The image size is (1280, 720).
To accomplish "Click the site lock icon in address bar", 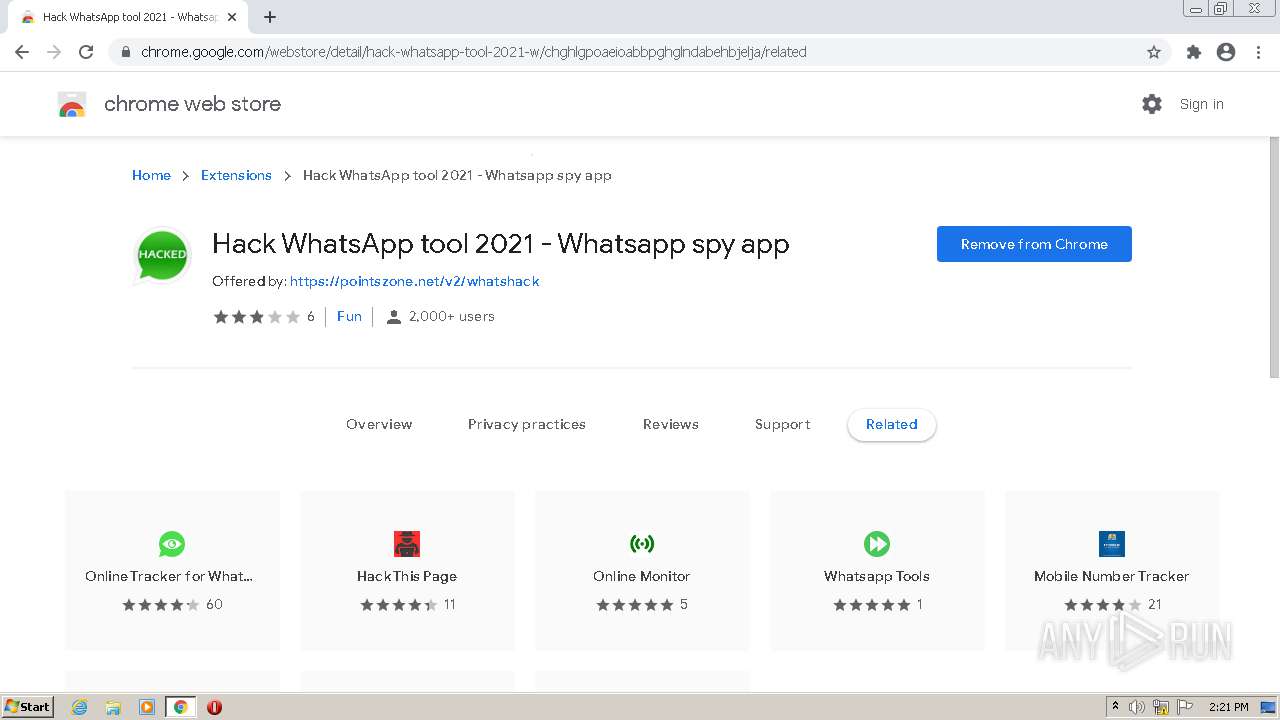I will [x=126, y=52].
